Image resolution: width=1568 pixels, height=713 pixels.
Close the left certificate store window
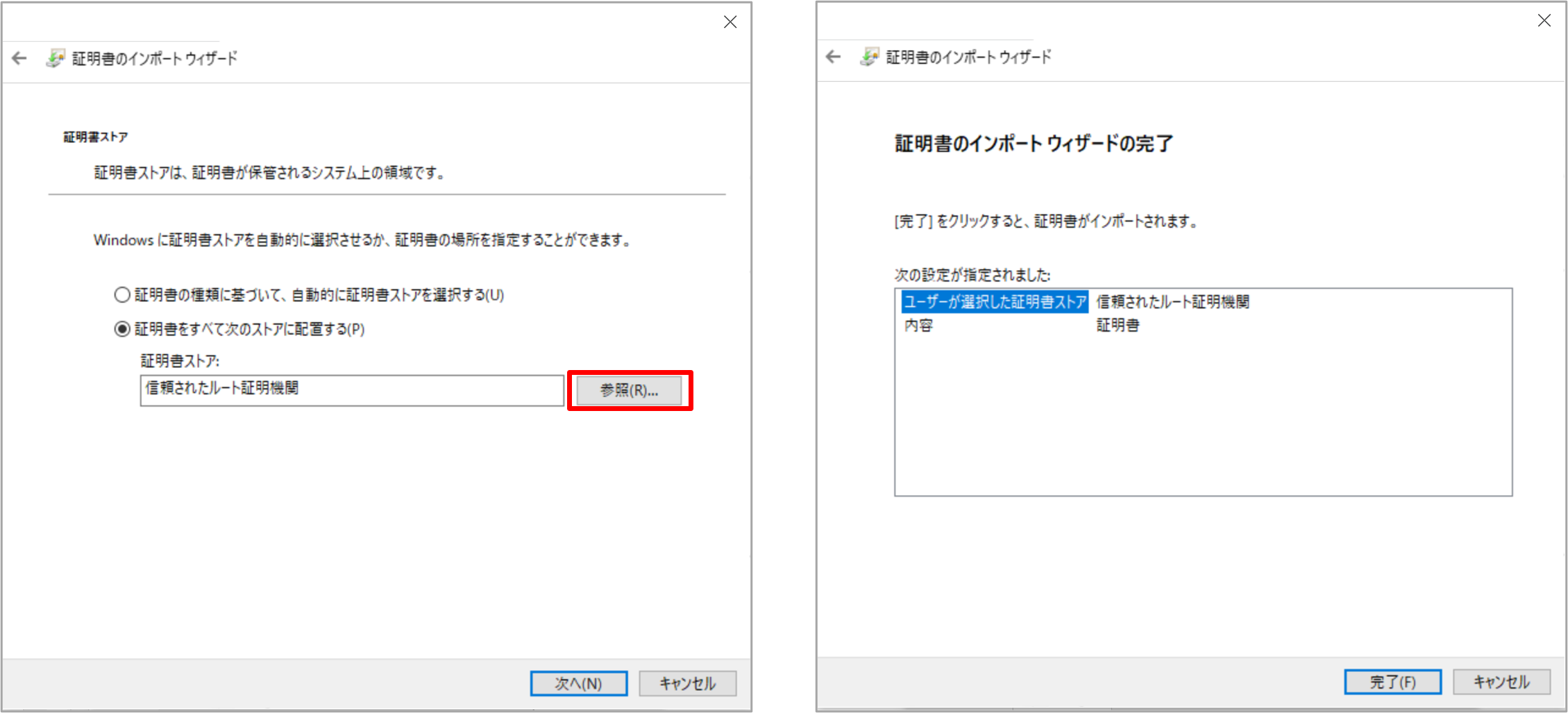[730, 22]
